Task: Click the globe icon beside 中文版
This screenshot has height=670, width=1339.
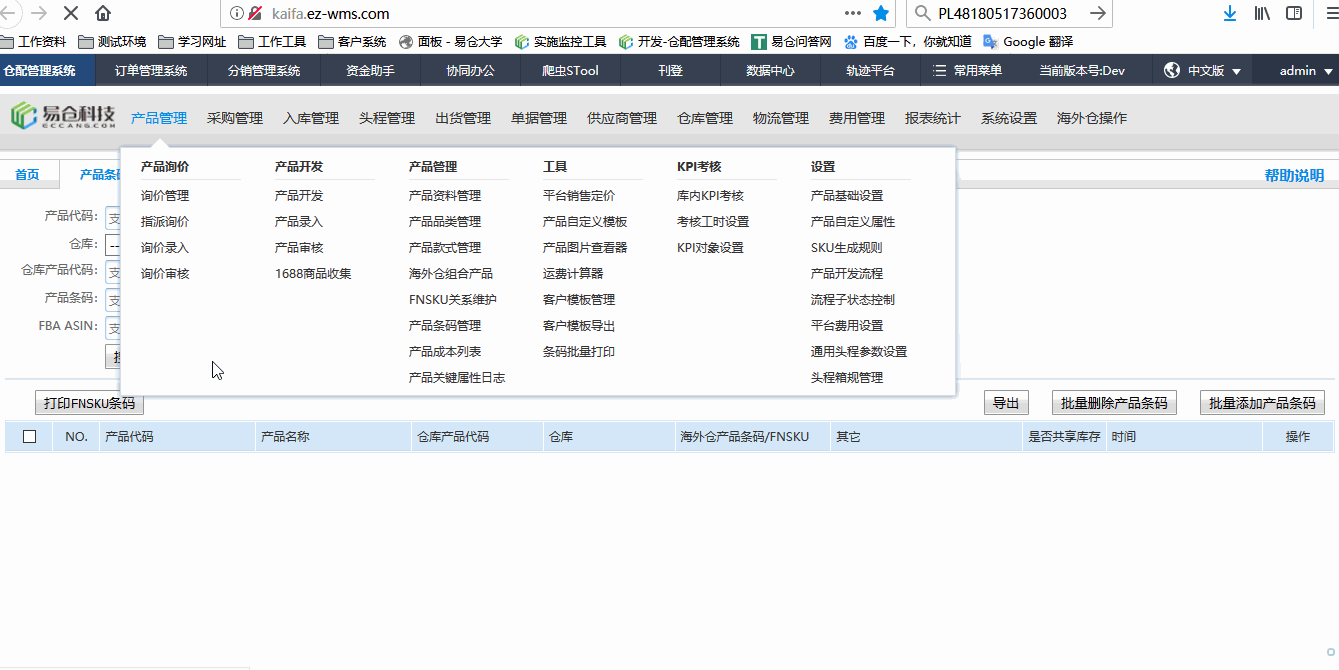Action: [1171, 70]
